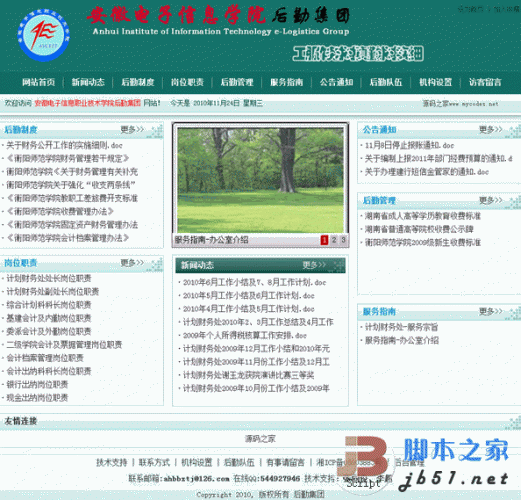The image size is (521, 500).
Task: Open the slideshow caption 服务指南-办公室介绍
Action: tap(211, 240)
